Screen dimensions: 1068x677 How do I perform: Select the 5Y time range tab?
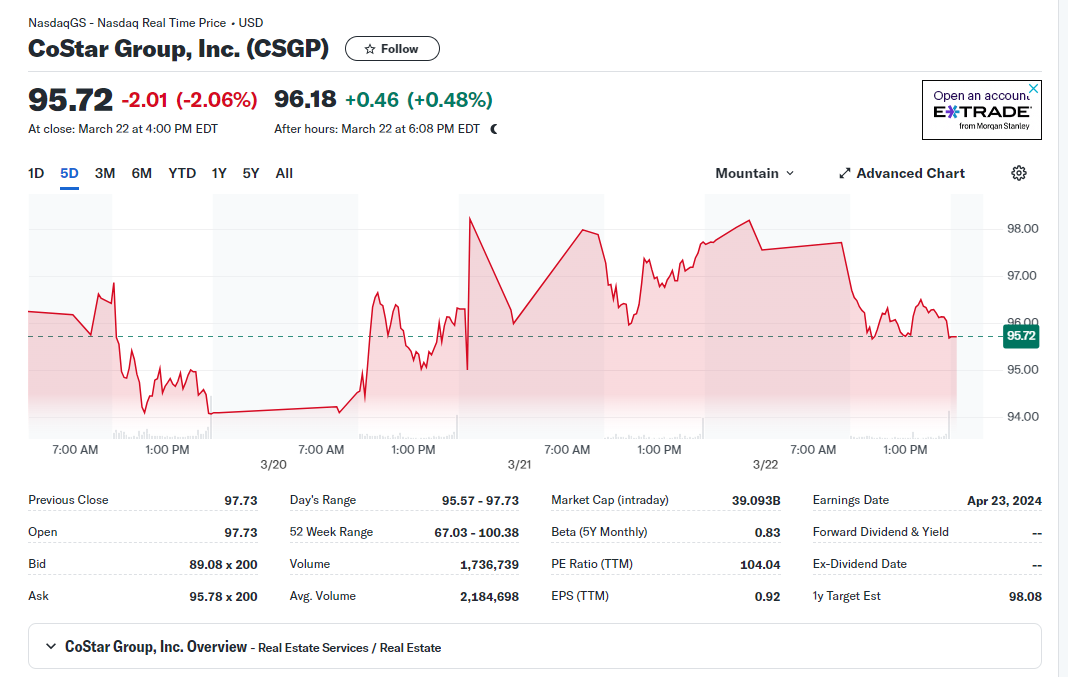click(x=251, y=173)
